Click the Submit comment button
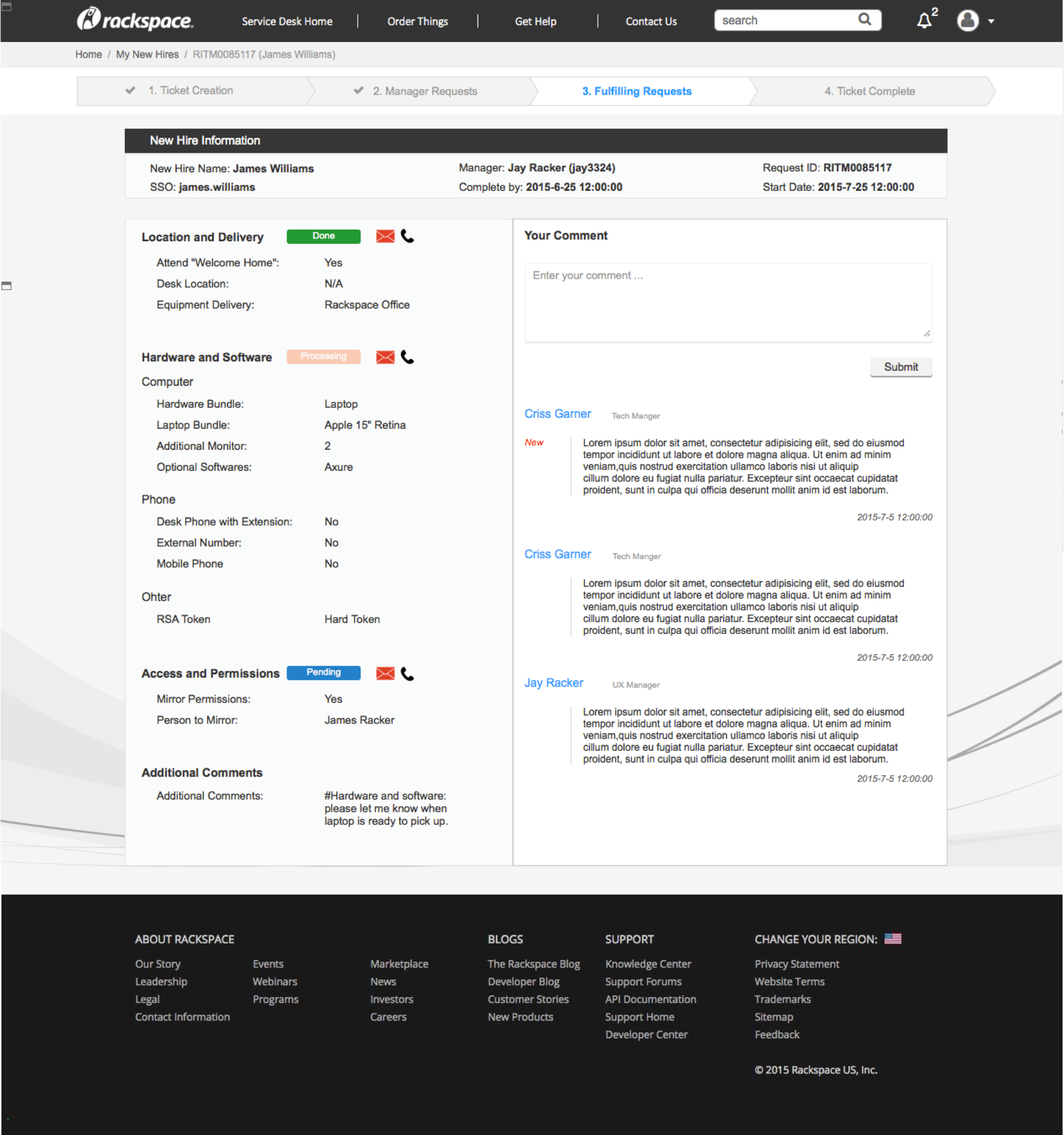1064x1135 pixels. point(901,367)
